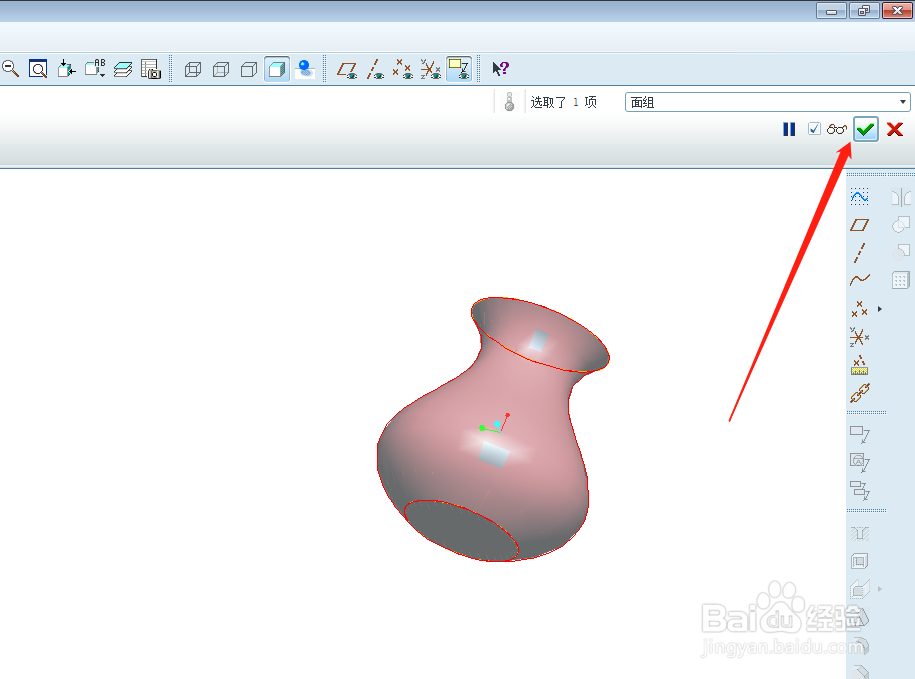
Task: Toggle datum axes display
Action: tap(375, 69)
